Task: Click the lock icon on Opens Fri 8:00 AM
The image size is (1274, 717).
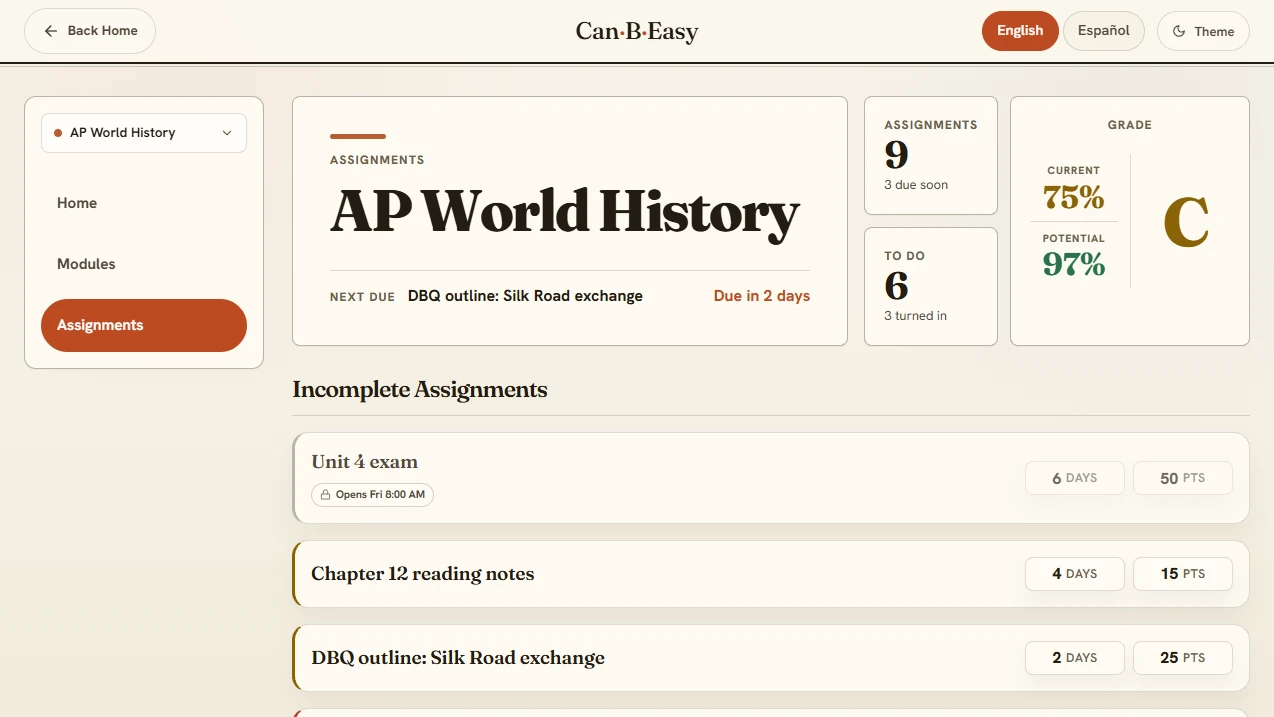Action: (x=325, y=495)
